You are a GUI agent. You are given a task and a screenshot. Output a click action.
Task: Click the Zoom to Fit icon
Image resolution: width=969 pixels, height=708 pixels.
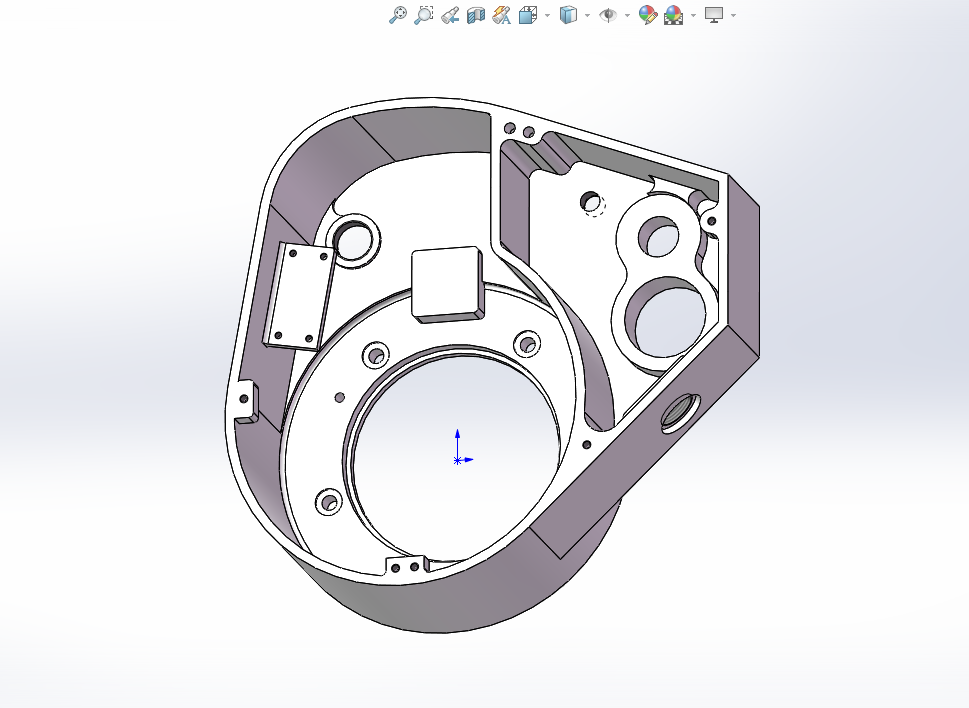click(398, 15)
